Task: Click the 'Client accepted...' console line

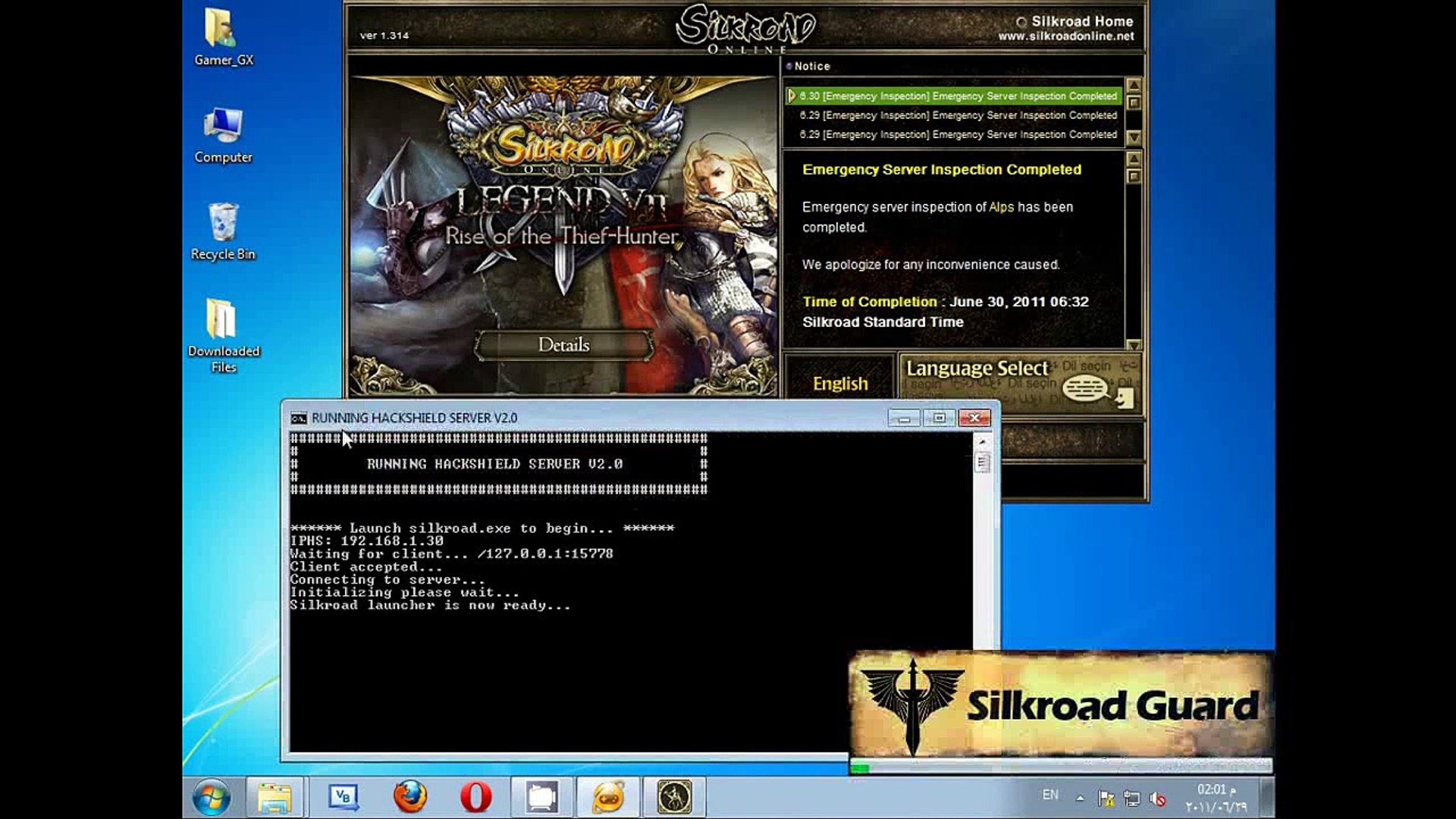Action: 366,567
